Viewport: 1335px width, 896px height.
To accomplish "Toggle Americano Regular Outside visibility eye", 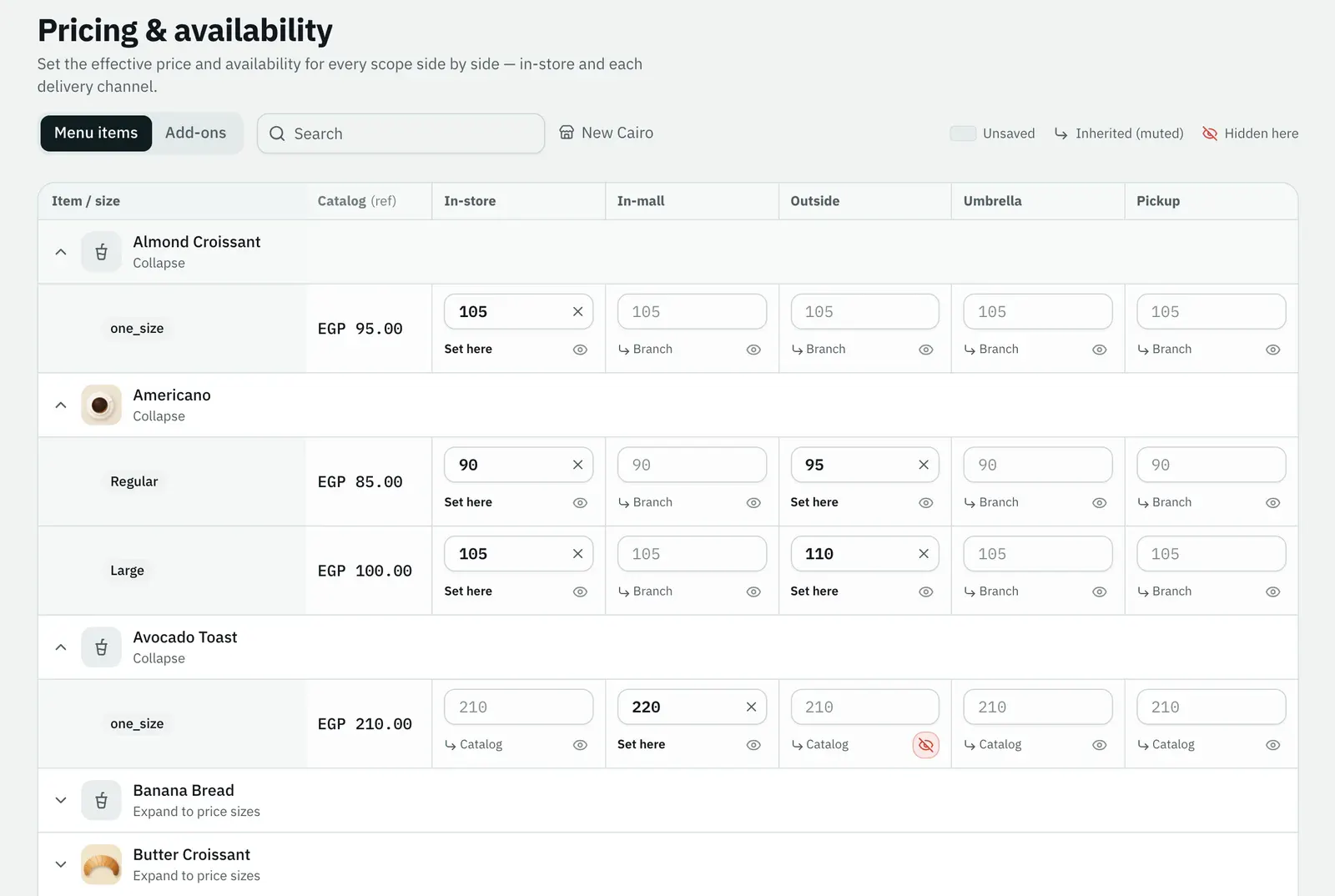I will pos(926,503).
